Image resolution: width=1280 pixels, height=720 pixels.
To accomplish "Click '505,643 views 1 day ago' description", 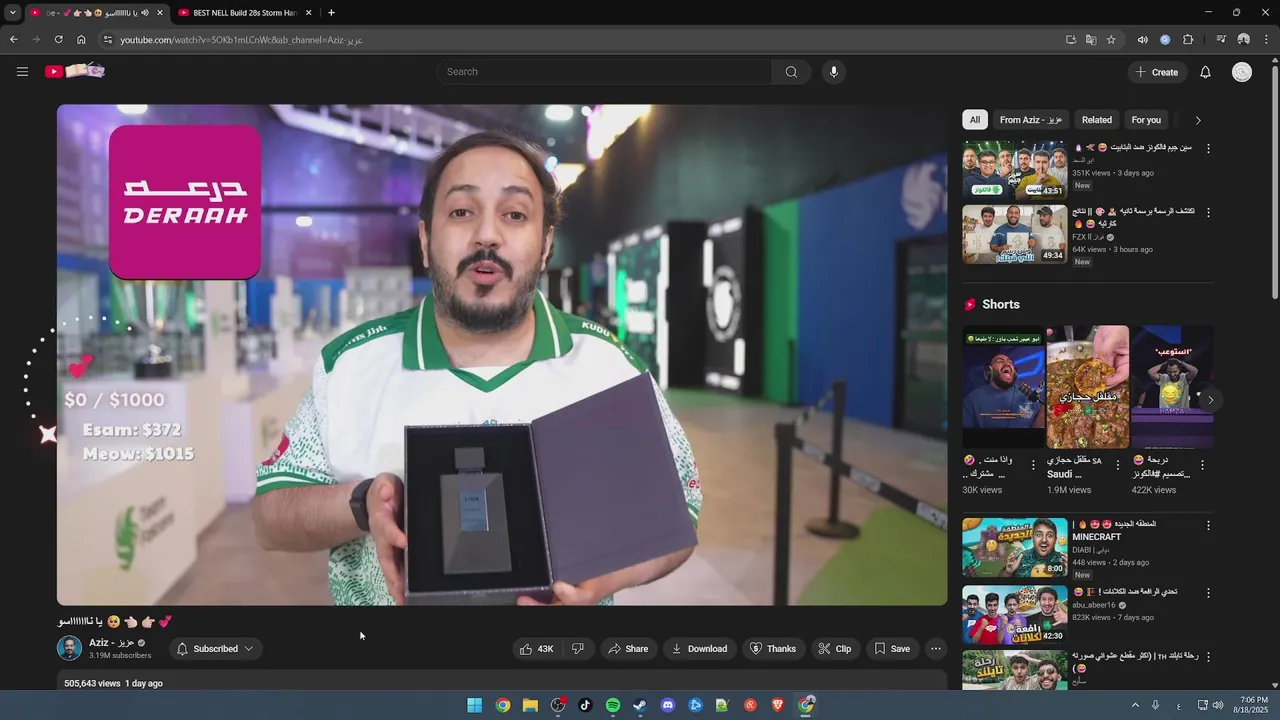I will point(113,683).
